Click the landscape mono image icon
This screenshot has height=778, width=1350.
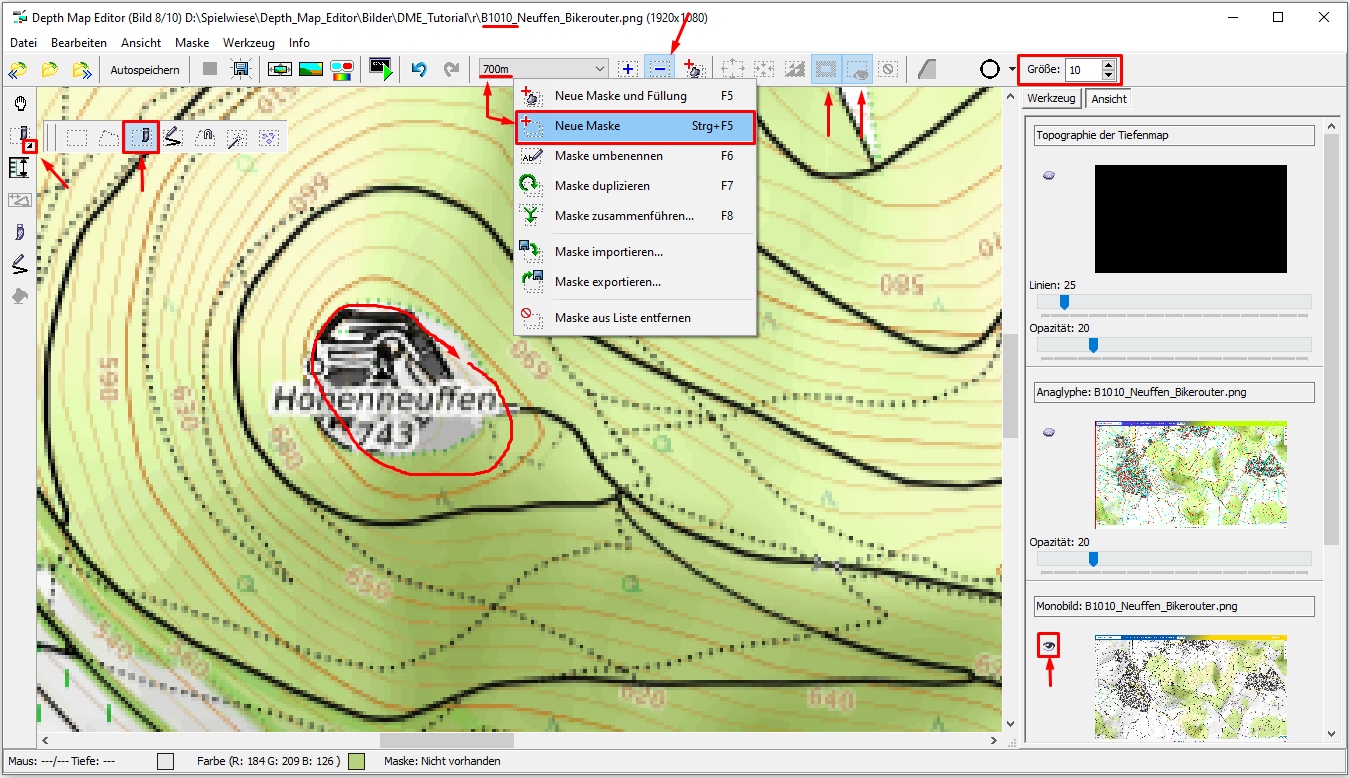click(311, 69)
